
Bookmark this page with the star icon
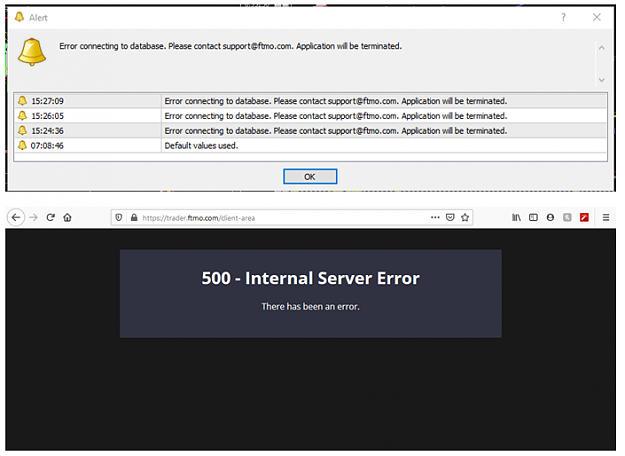point(465,217)
